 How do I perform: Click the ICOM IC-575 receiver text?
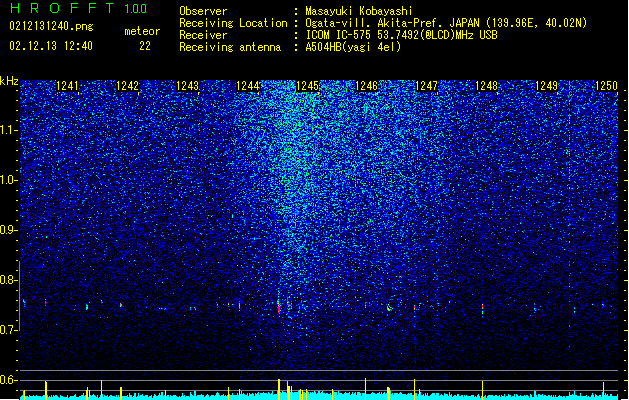[x=401, y=35]
